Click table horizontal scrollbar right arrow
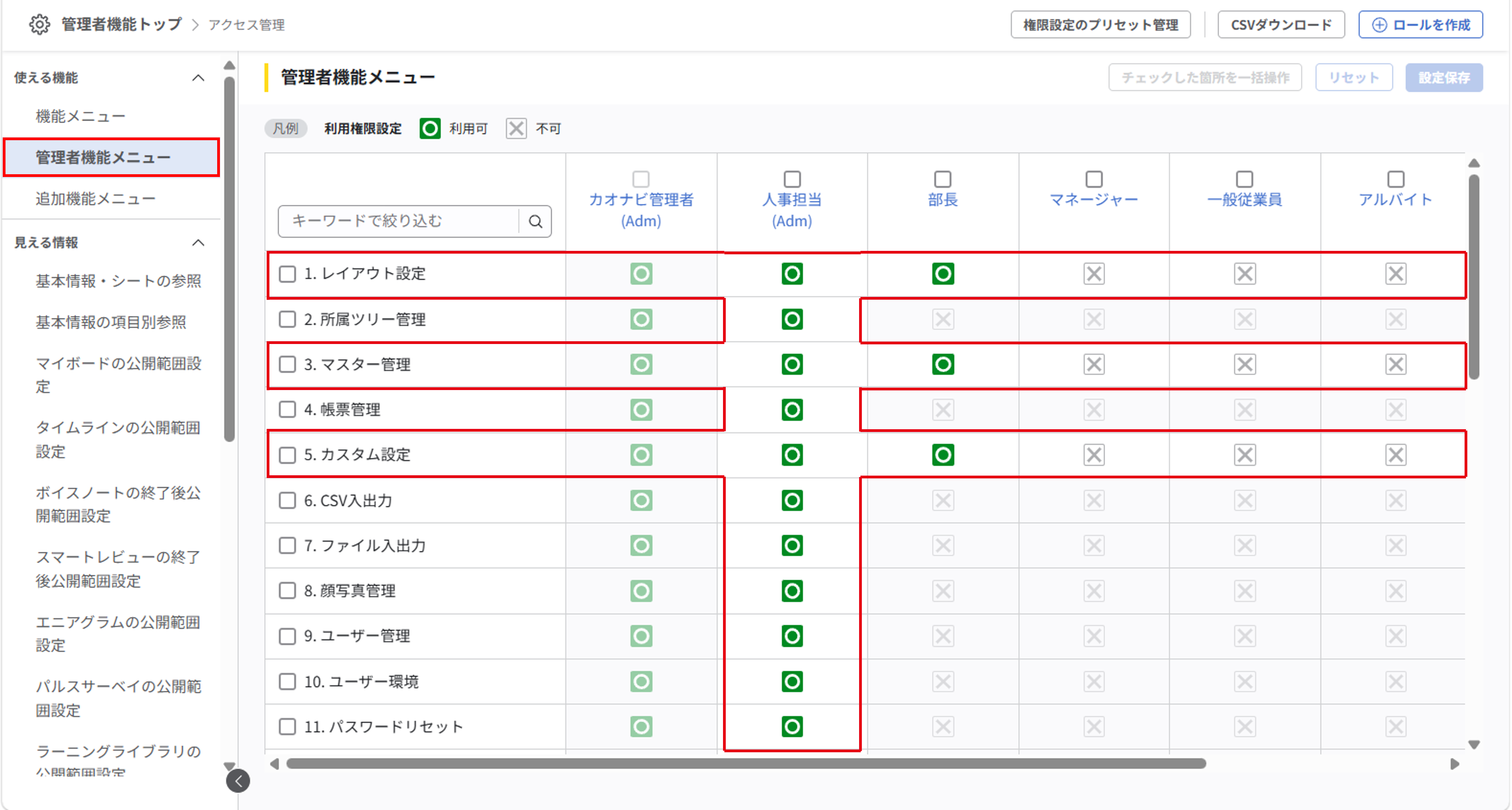Viewport: 1512px width, 810px height. [x=1455, y=764]
